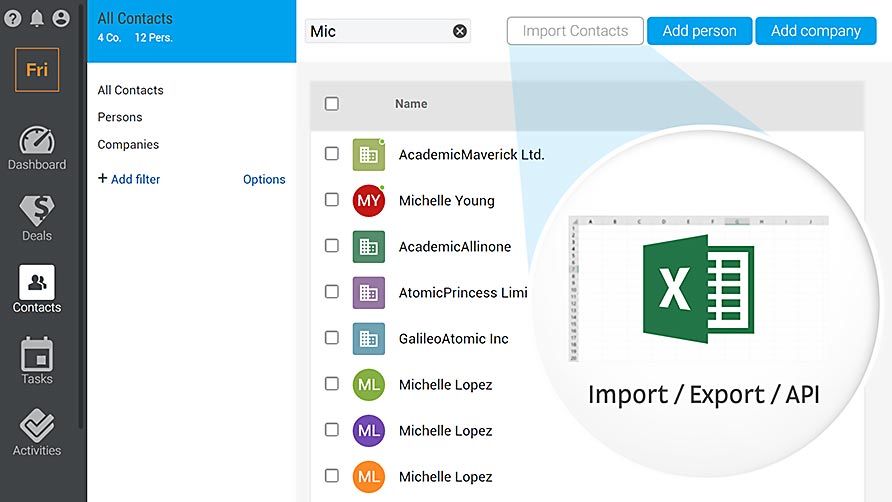This screenshot has height=502, width=892.
Task: Click the 12 Pers. count text
Action: [x=154, y=38]
